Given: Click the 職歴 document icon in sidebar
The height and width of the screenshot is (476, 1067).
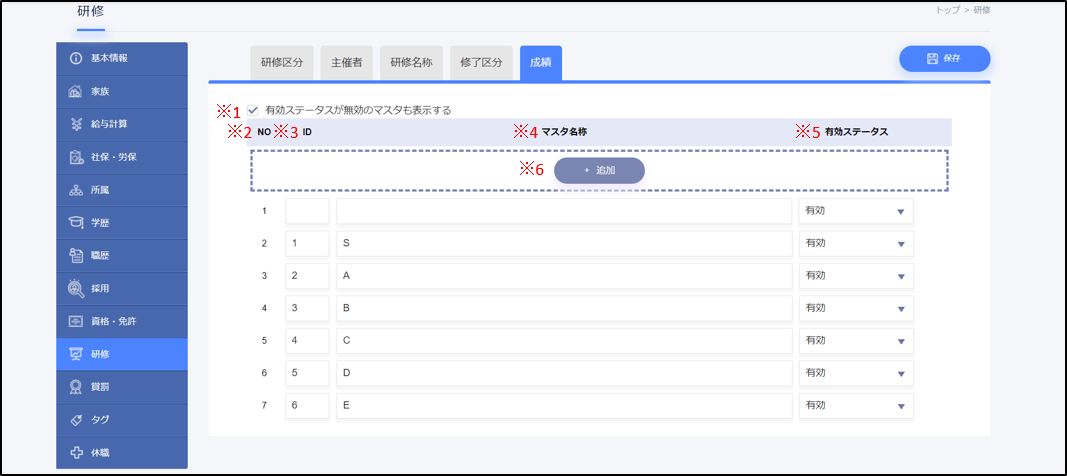Looking at the screenshot, I should 76,256.
